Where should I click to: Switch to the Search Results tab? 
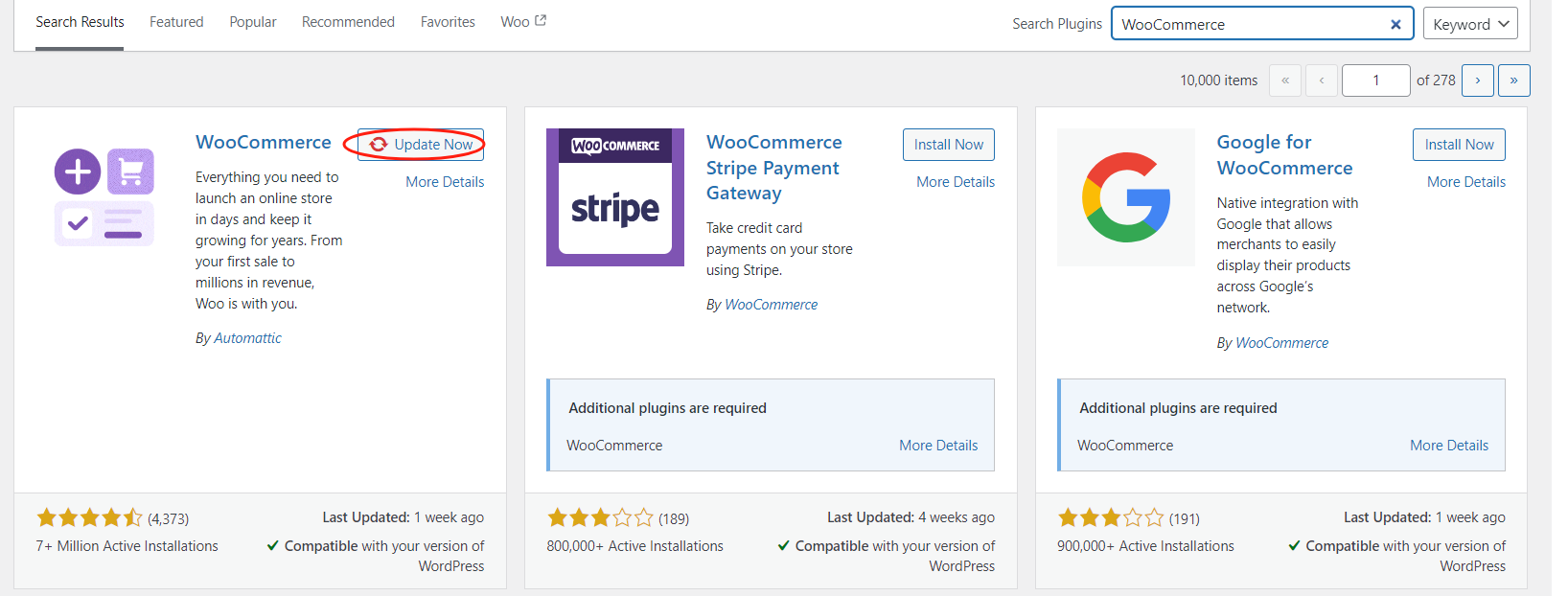80,22
